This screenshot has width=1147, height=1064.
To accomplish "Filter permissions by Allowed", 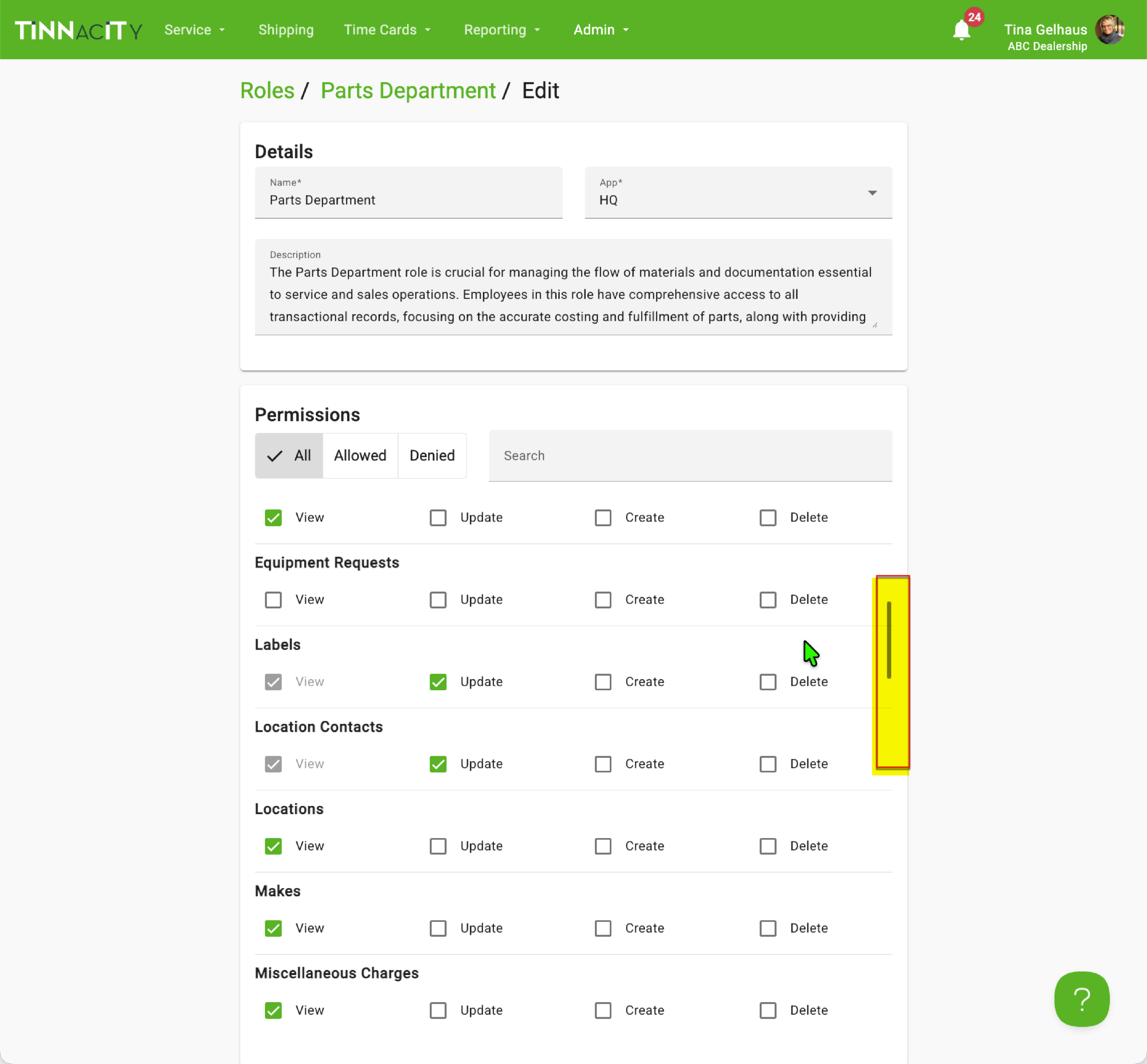I will click(360, 456).
